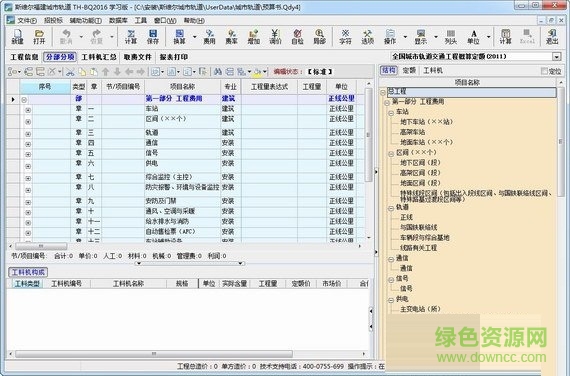The width and height of the screenshot is (570, 376).
Task: Click the 增加 add toolbar icon
Action: coord(253,37)
